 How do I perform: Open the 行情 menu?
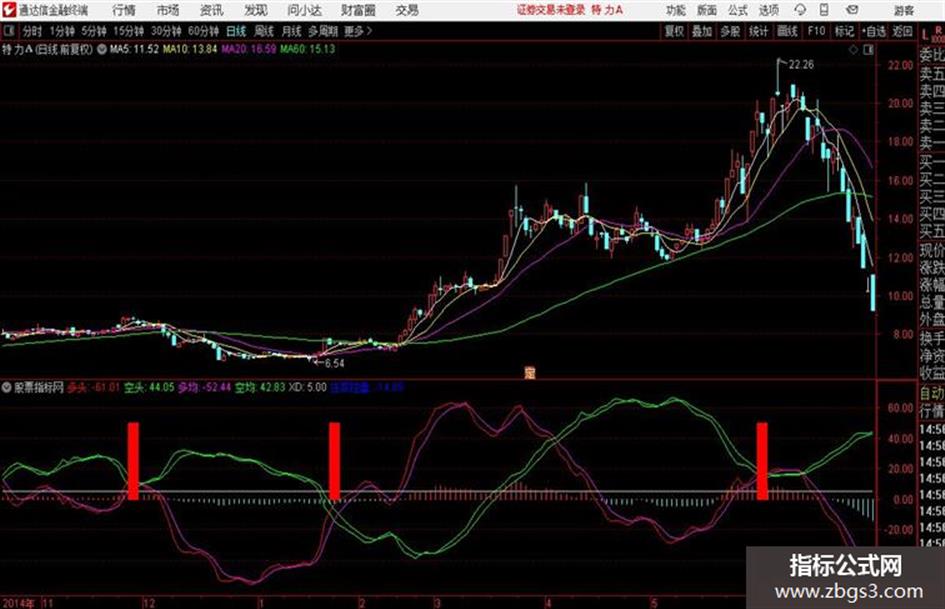124,10
